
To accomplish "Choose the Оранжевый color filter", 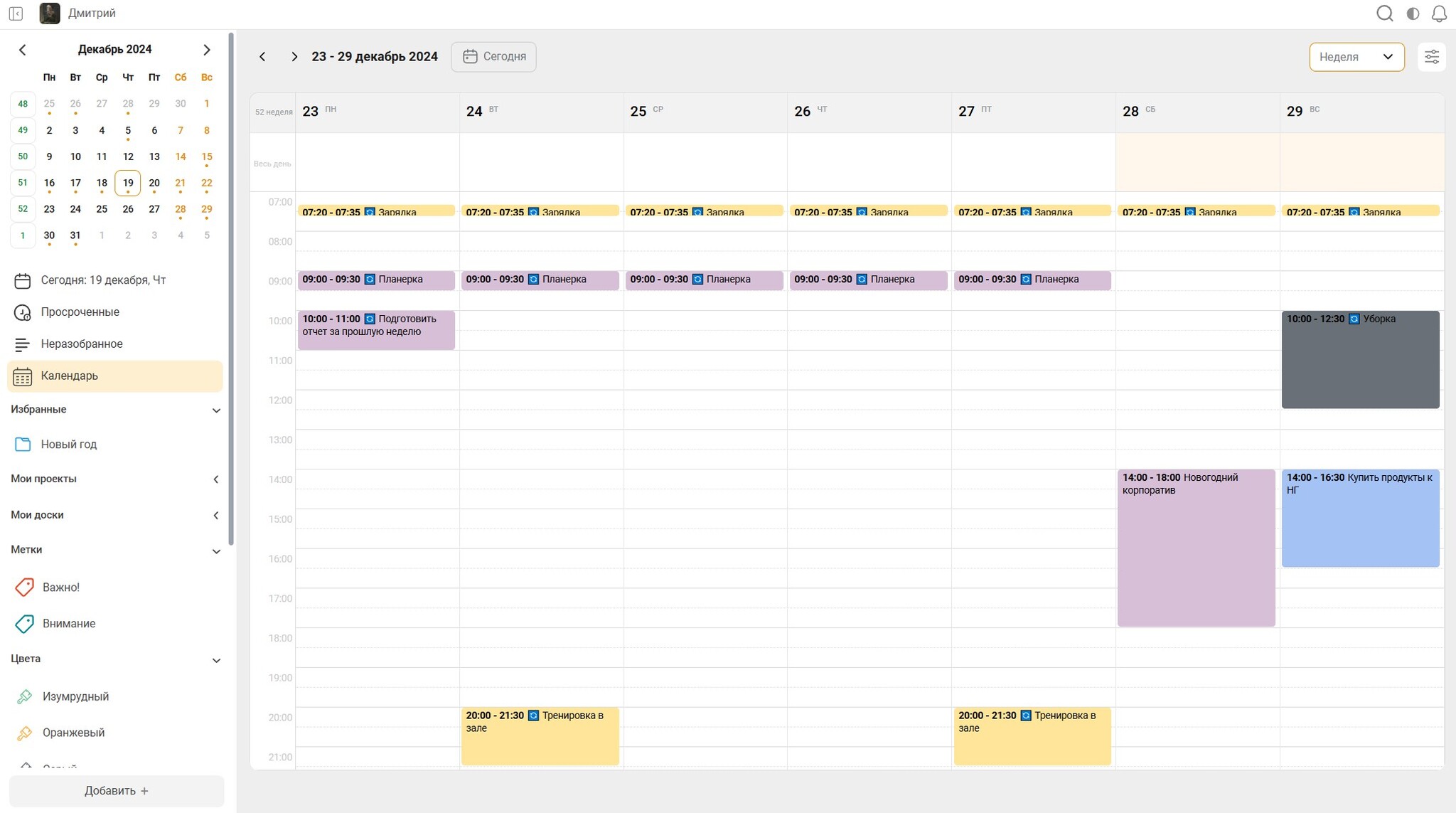I will point(73,733).
